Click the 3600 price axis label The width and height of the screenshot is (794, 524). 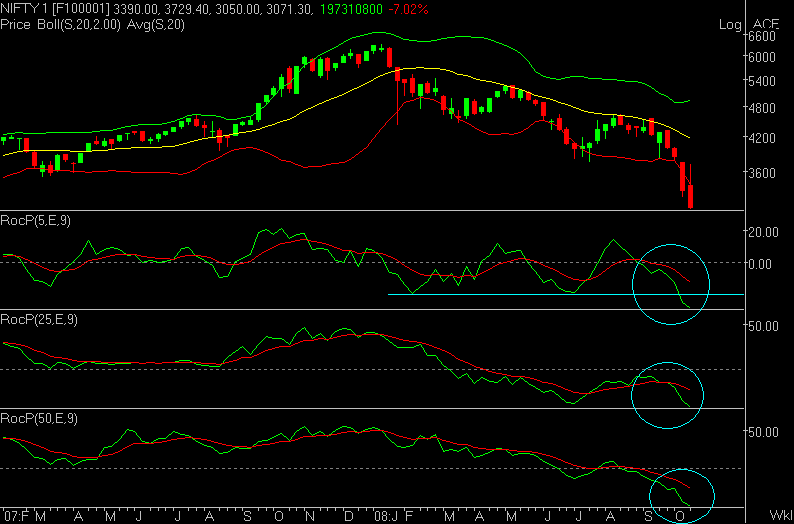[762, 173]
